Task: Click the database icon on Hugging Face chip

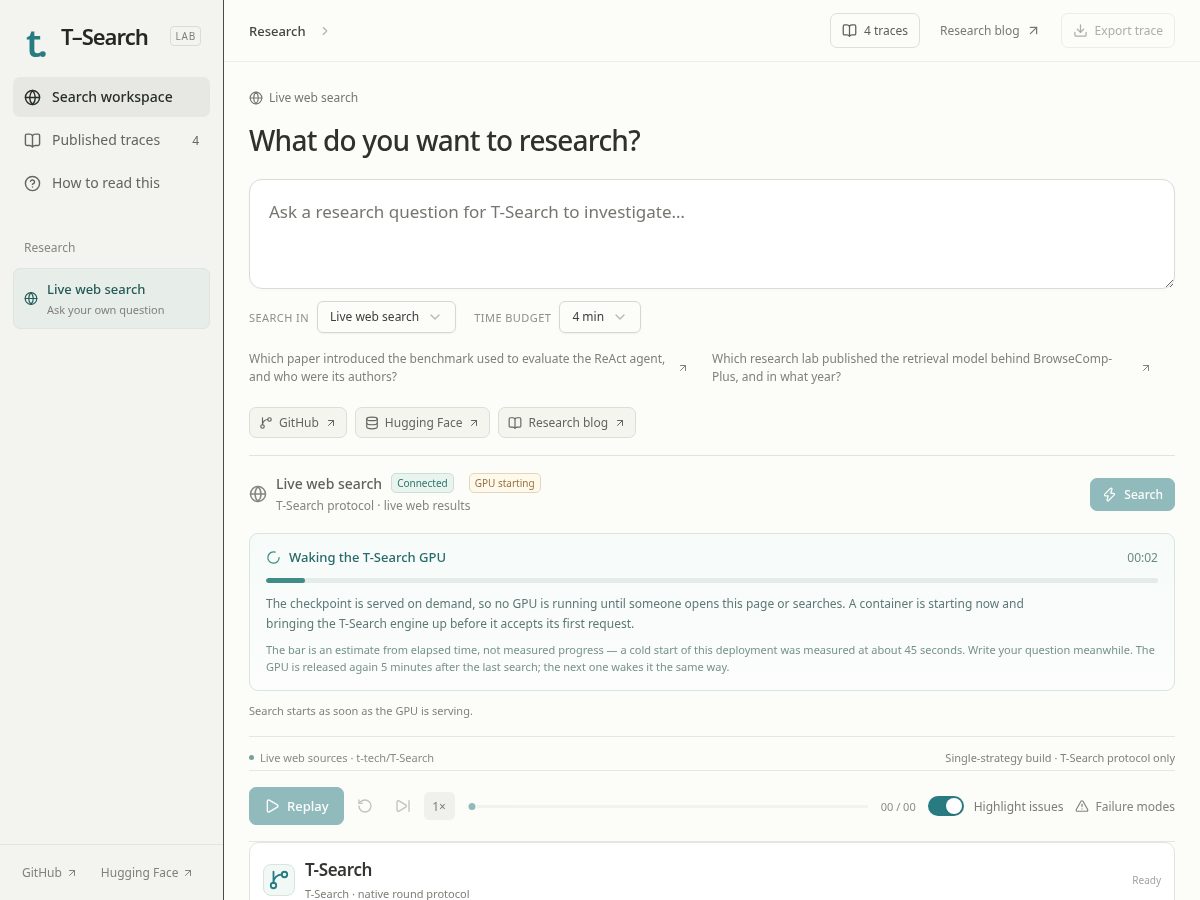Action: coord(372,423)
